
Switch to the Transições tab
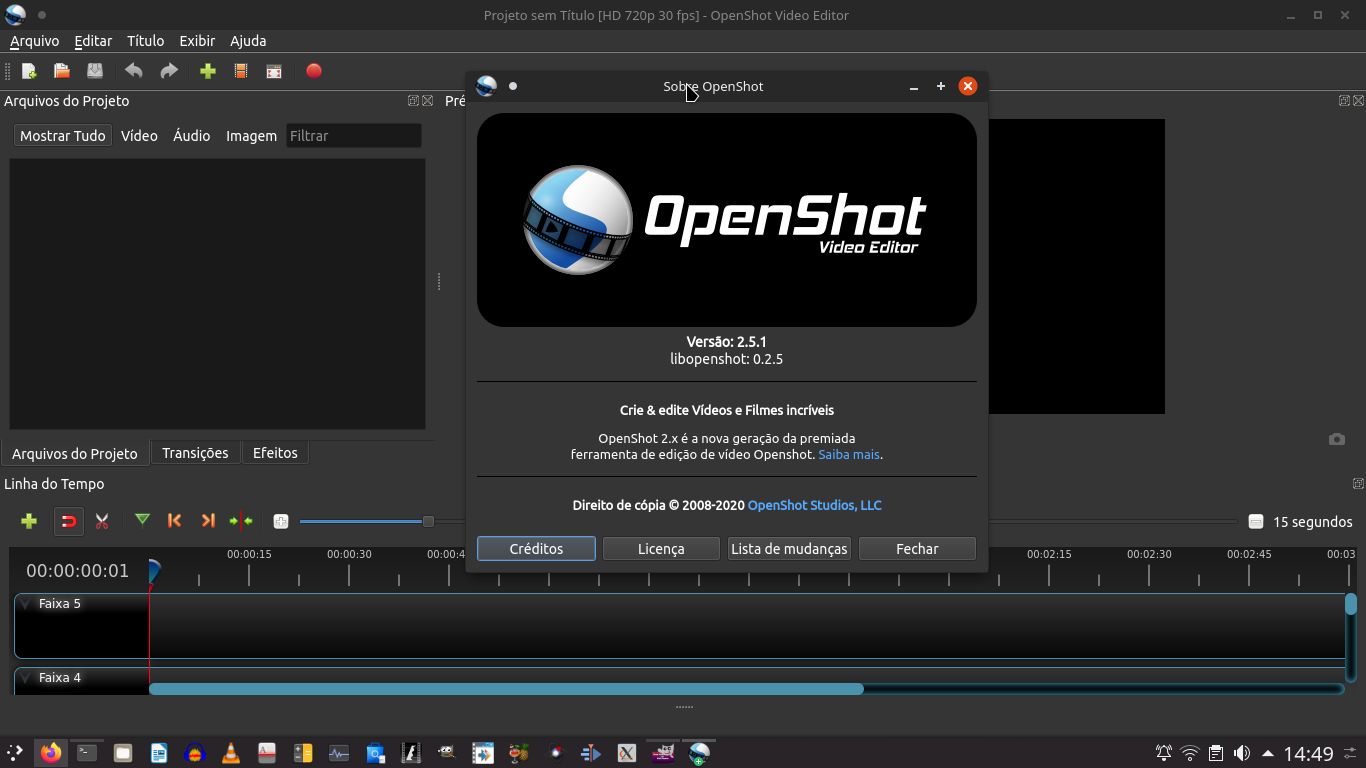point(195,452)
